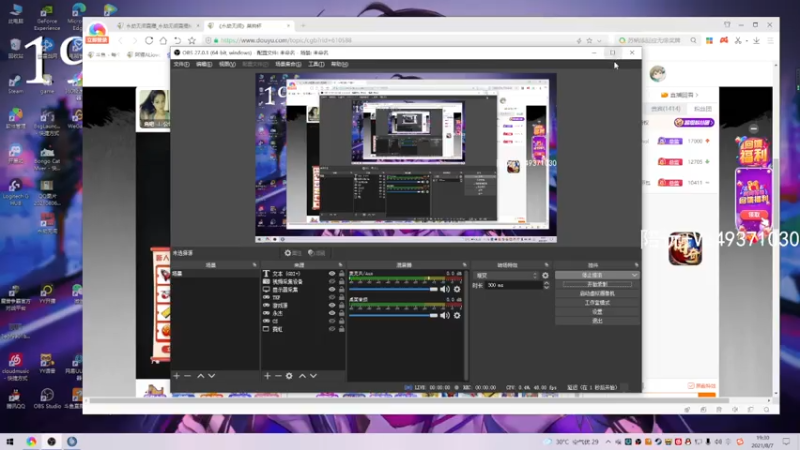Switch to OBS in Windows taskbar
Viewport: 800px width, 450px height.
click(52, 442)
